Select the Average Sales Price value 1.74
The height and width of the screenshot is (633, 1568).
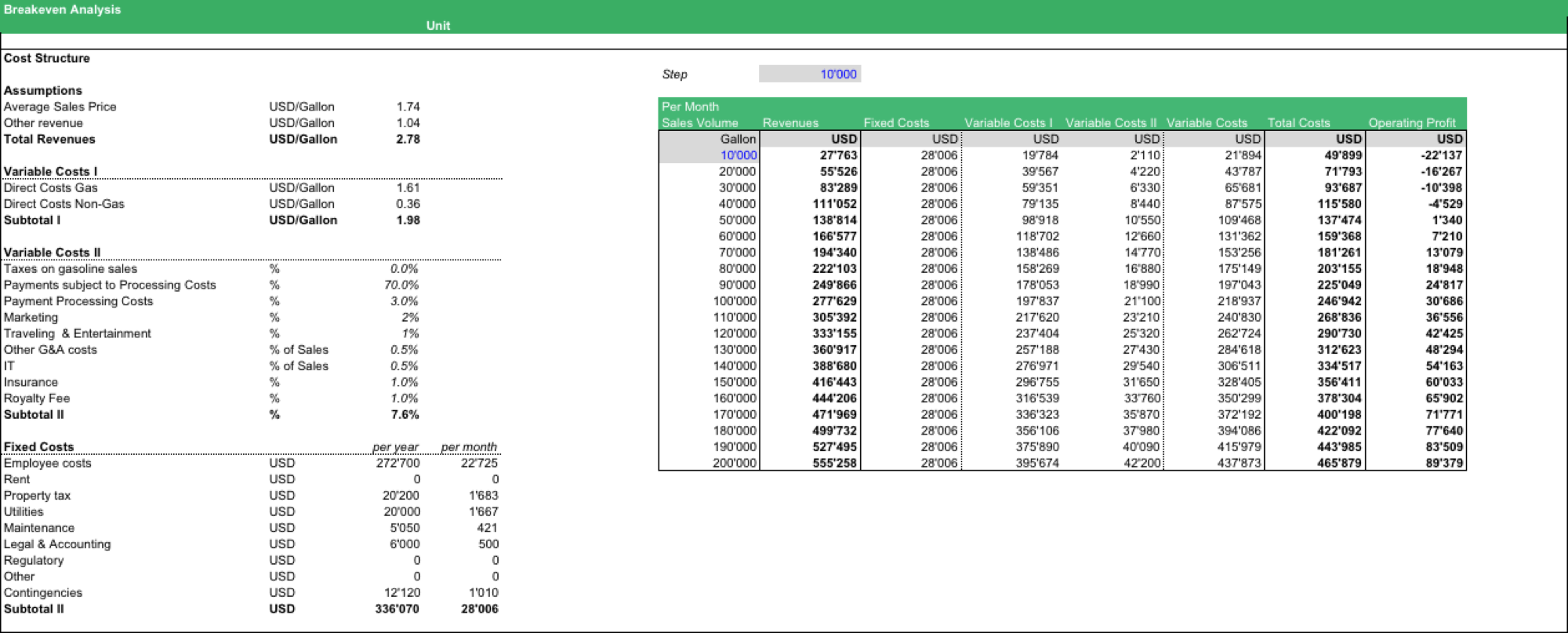(408, 107)
